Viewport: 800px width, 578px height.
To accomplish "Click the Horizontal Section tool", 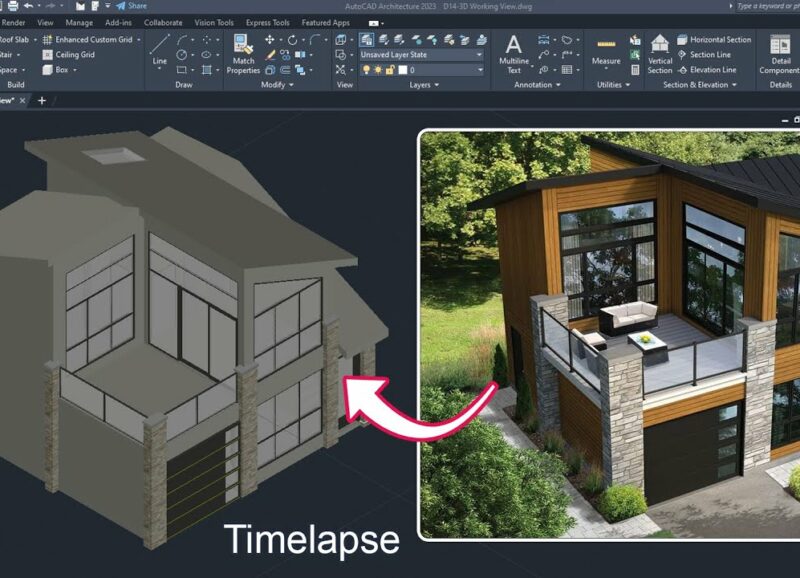I will point(714,39).
